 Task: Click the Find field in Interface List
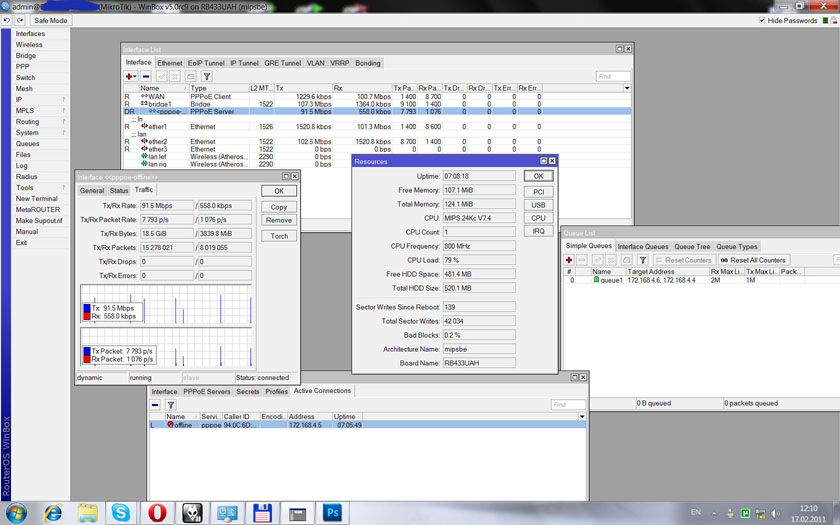(612, 76)
